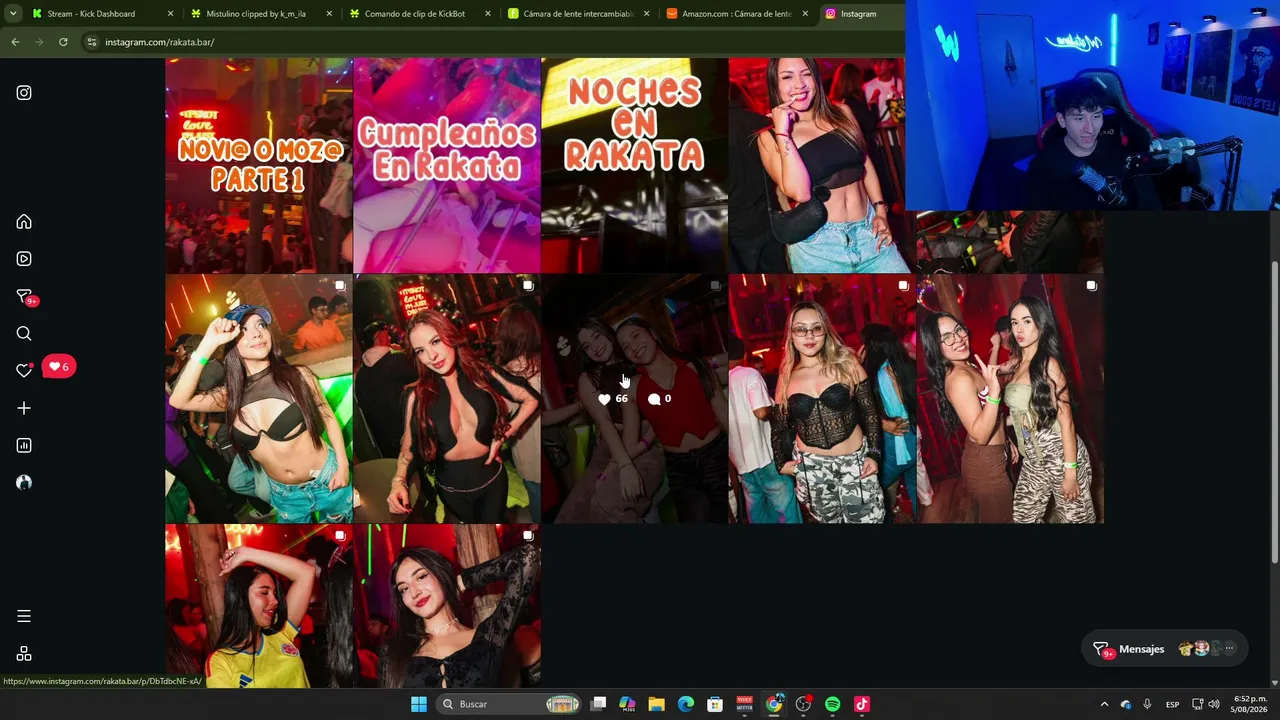View site information icon in address bar
Screen dimensions: 1280x720
(92, 42)
